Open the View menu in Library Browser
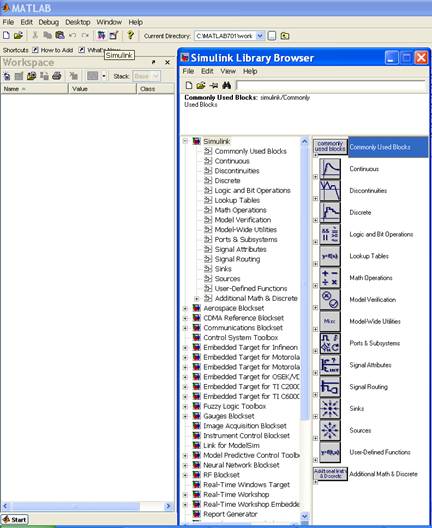 (228, 71)
